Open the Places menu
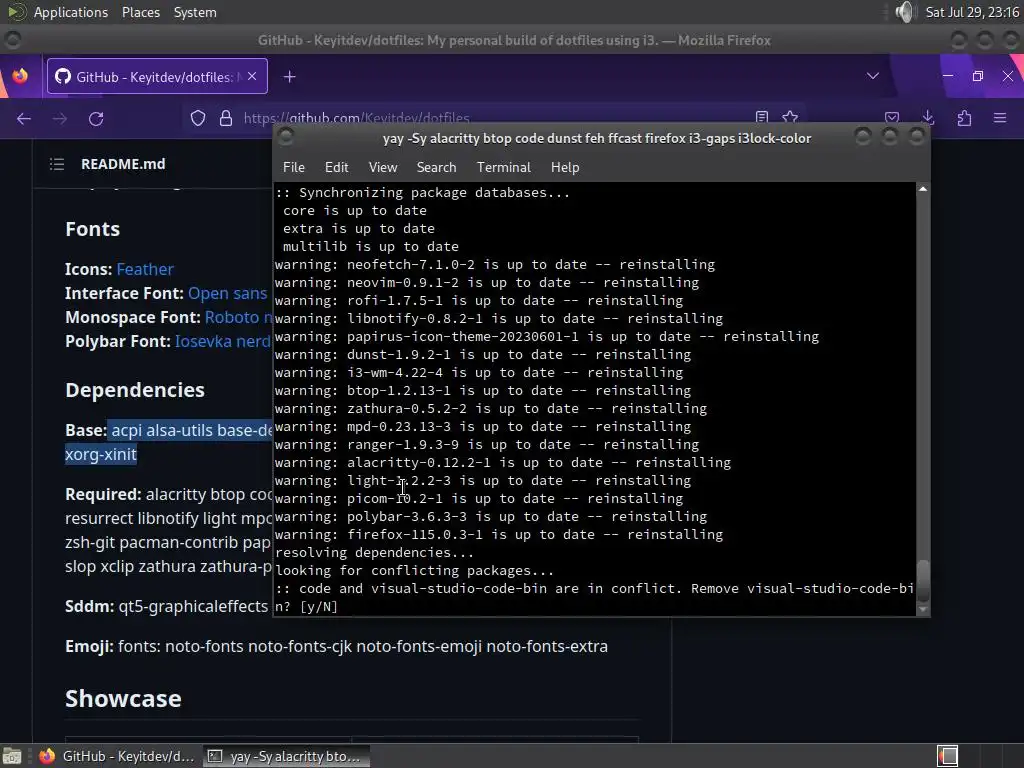 pyautogui.click(x=140, y=12)
